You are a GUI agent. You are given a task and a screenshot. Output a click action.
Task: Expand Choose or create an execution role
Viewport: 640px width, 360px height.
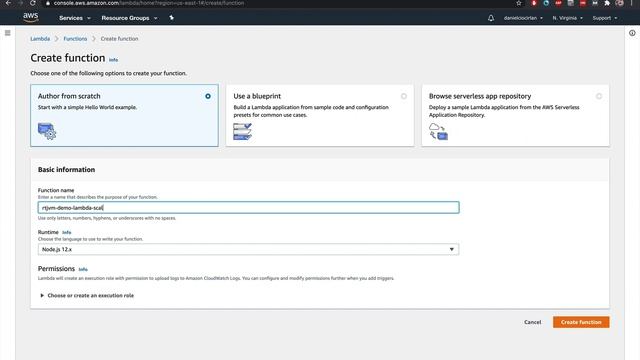tap(87, 296)
